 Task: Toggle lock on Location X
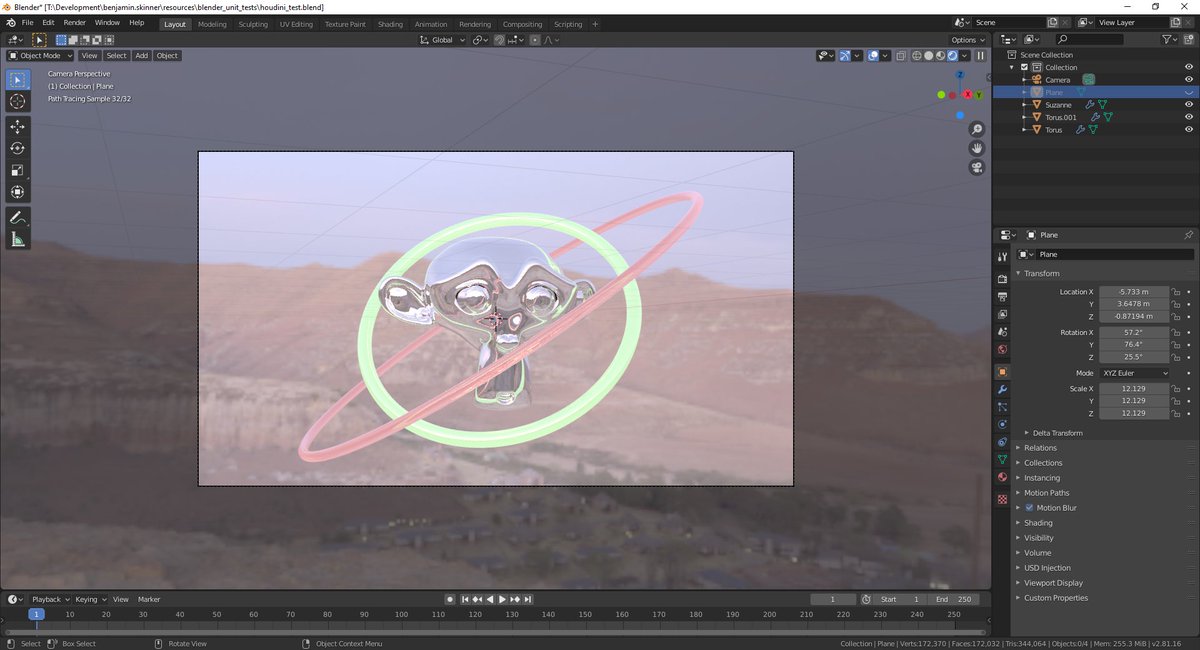point(1176,292)
